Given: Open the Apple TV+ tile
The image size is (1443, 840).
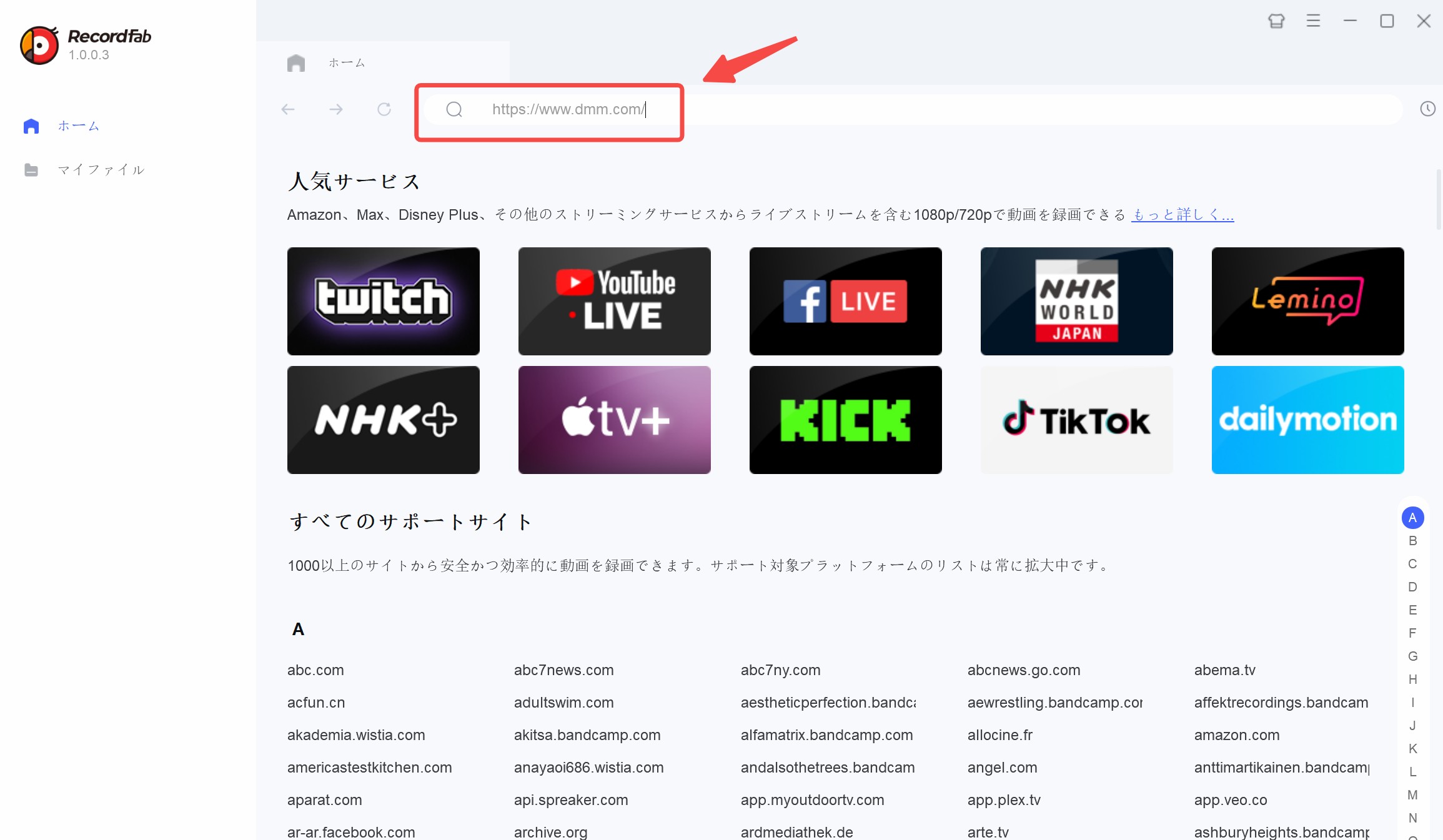Looking at the screenshot, I should click(615, 420).
